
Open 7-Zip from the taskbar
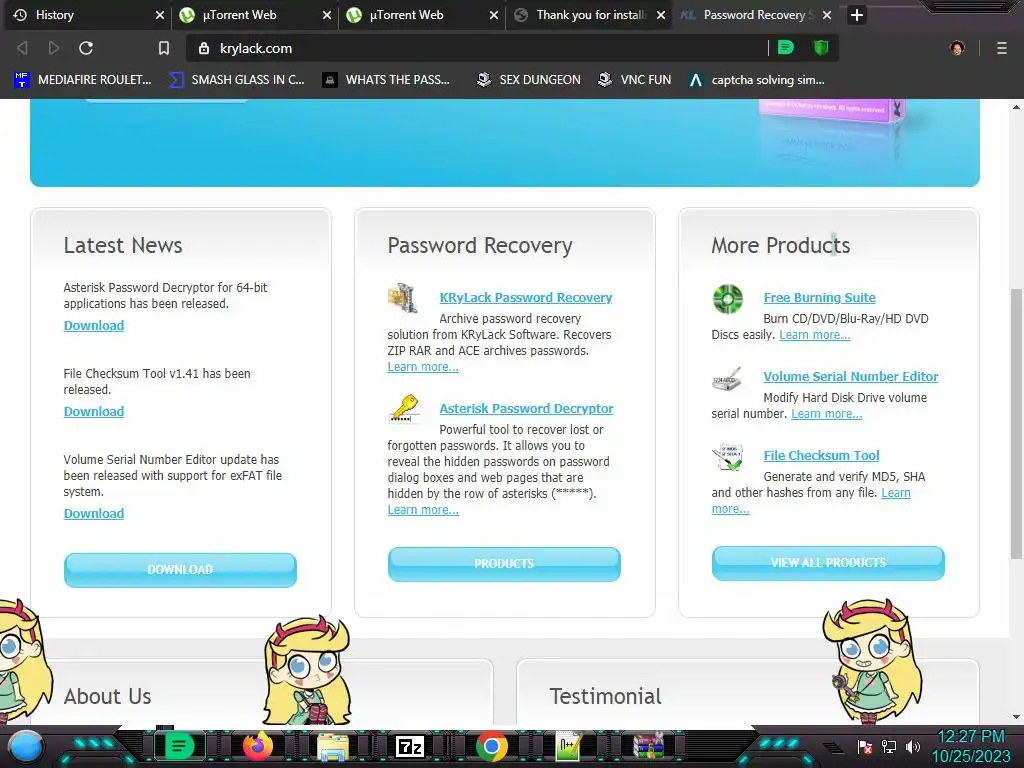coord(409,746)
